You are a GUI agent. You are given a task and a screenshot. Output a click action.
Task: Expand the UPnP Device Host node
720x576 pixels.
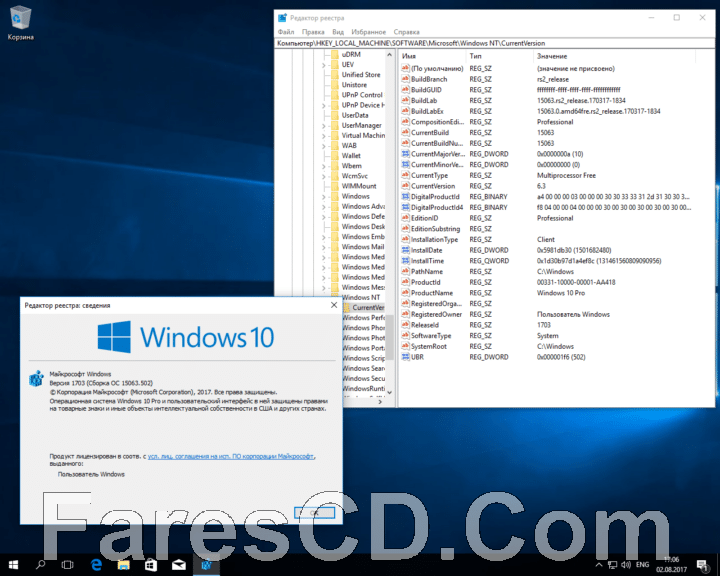click(323, 106)
